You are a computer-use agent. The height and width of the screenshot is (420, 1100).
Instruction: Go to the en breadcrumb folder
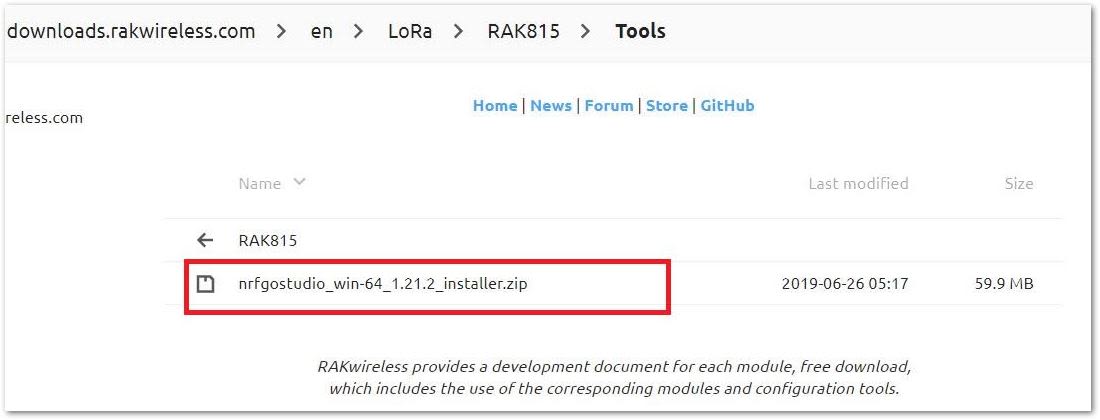click(321, 32)
